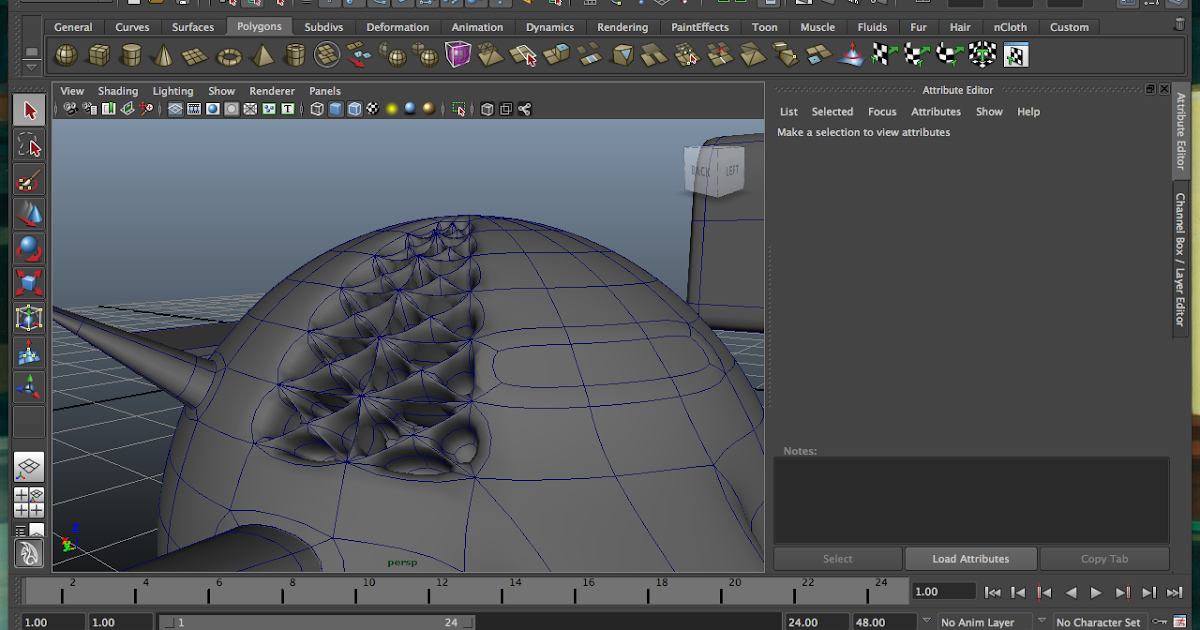Screen dimensions: 1200x630
Task: Activate the Move tool in toolbox
Action: coord(29,214)
